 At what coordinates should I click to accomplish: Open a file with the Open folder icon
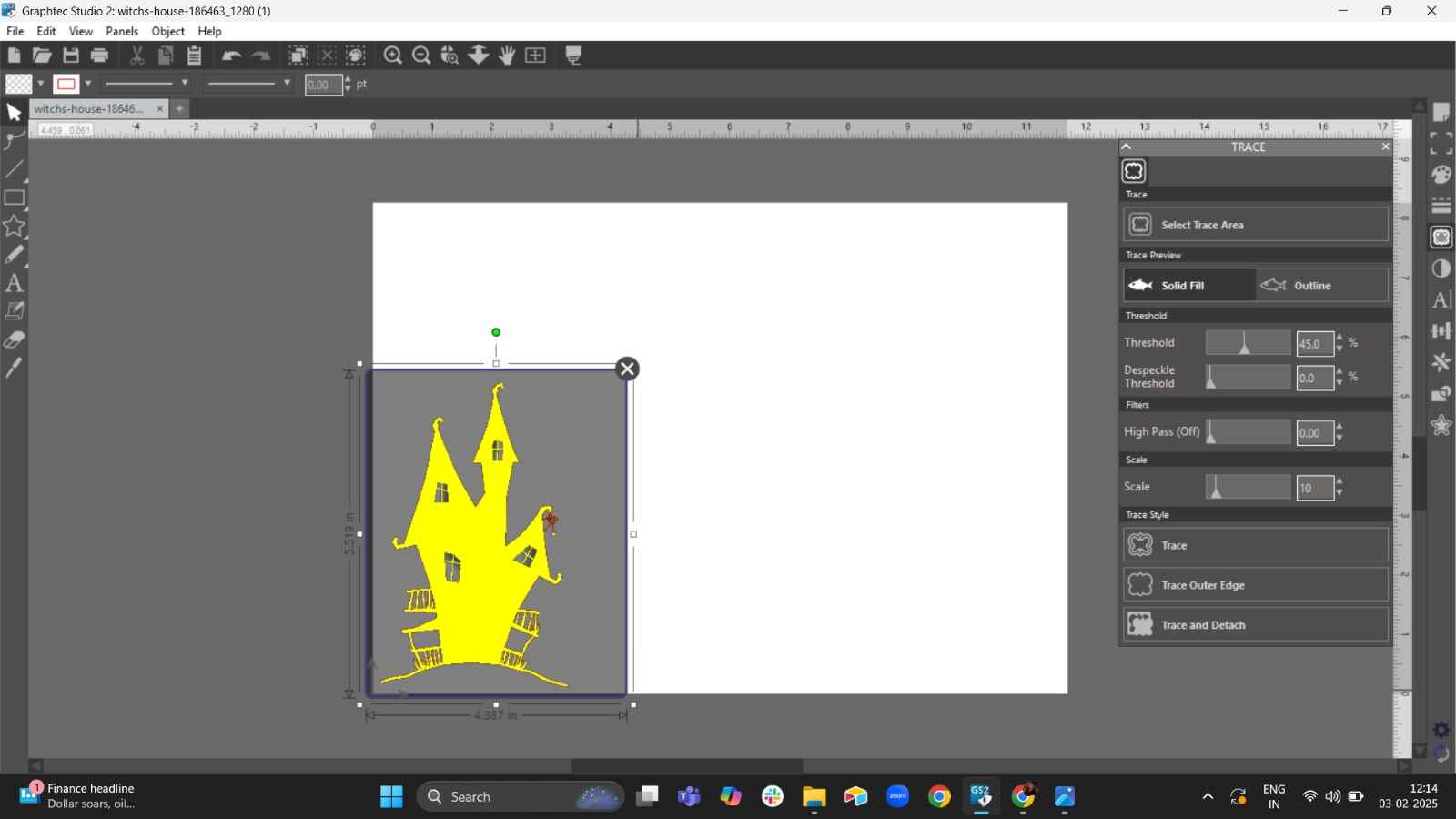pyautogui.click(x=42, y=56)
